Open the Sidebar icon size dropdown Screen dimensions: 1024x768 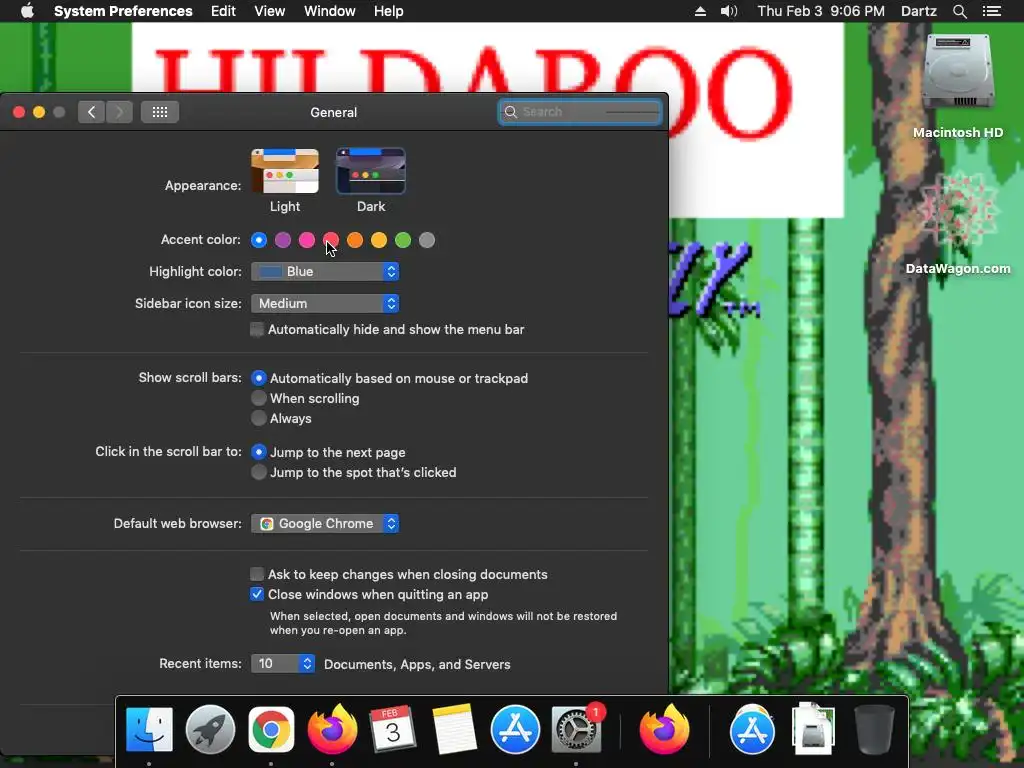point(325,304)
